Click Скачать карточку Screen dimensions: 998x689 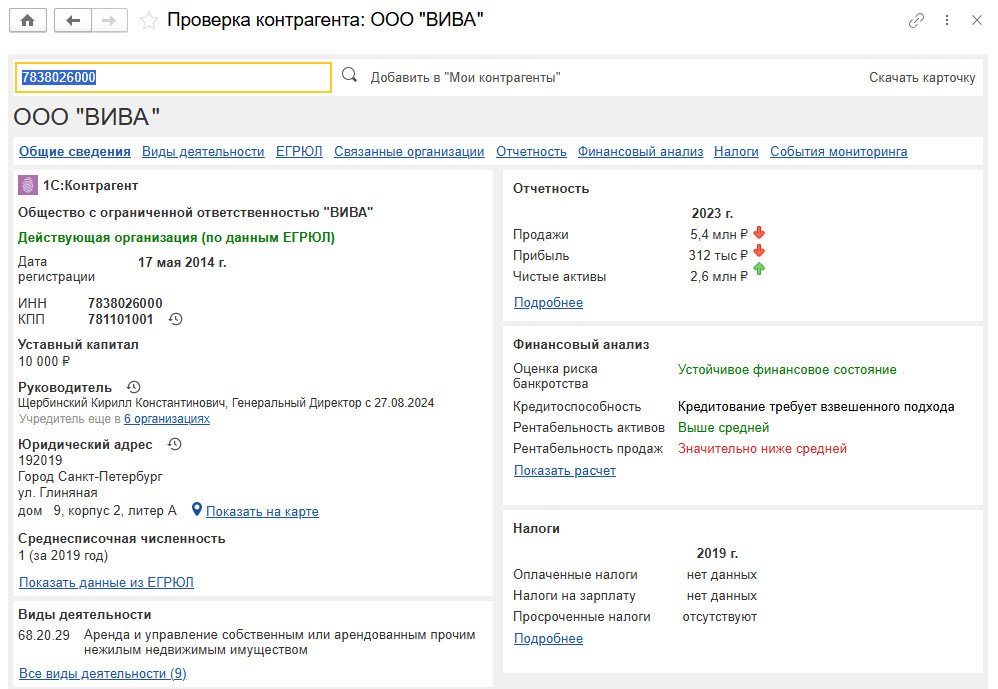(921, 77)
